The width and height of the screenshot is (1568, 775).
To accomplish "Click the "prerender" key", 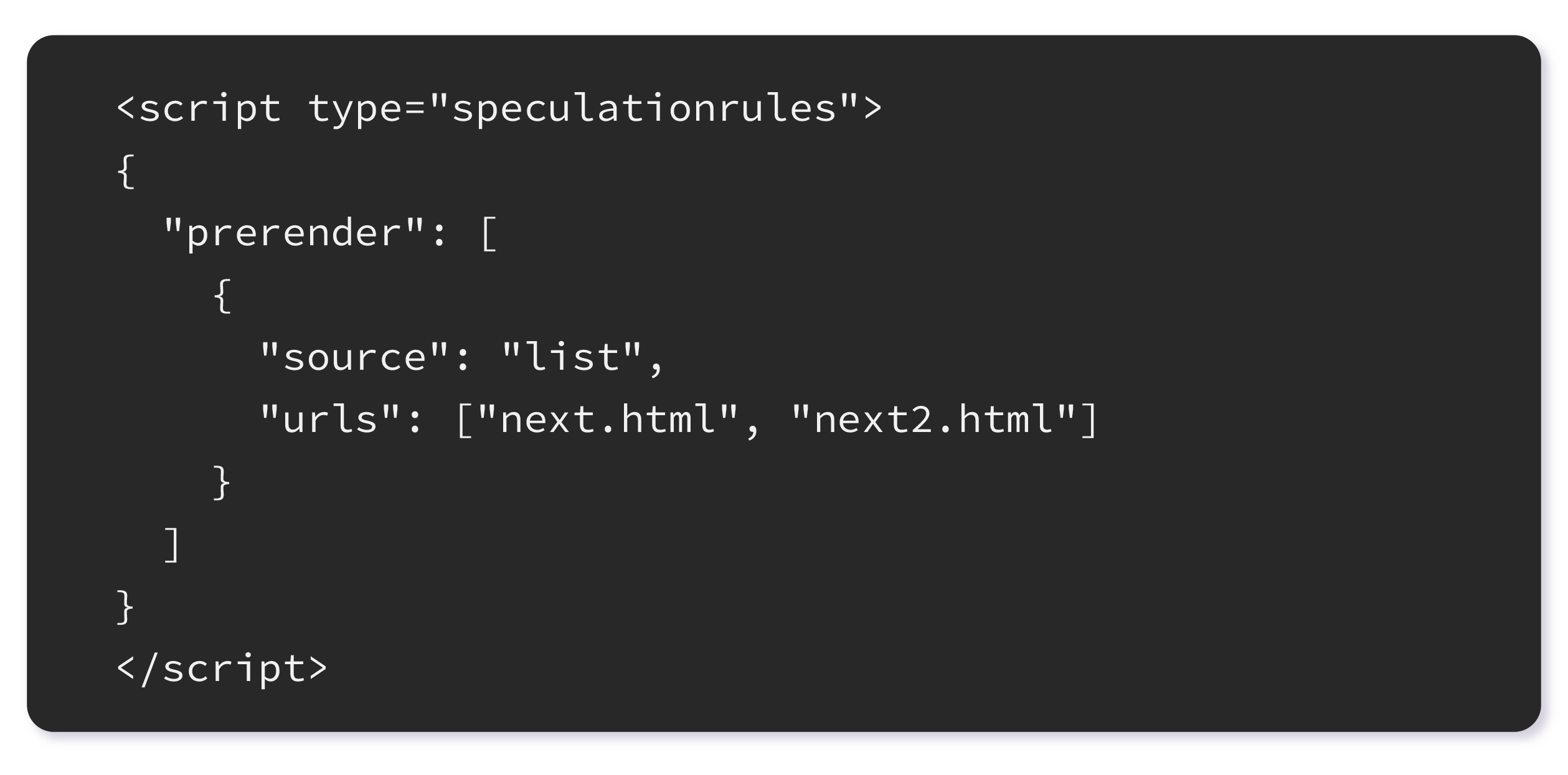I will coord(295,233).
